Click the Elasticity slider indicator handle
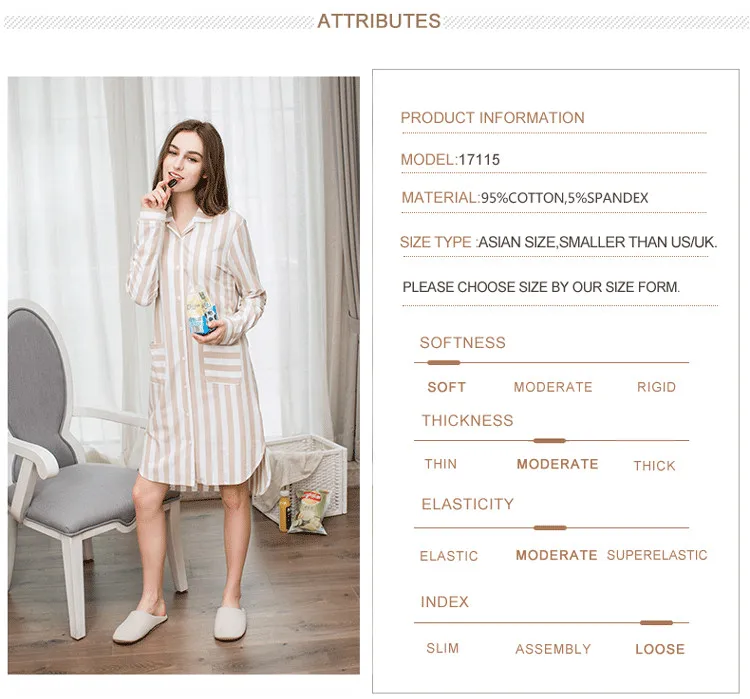 click(x=550, y=528)
